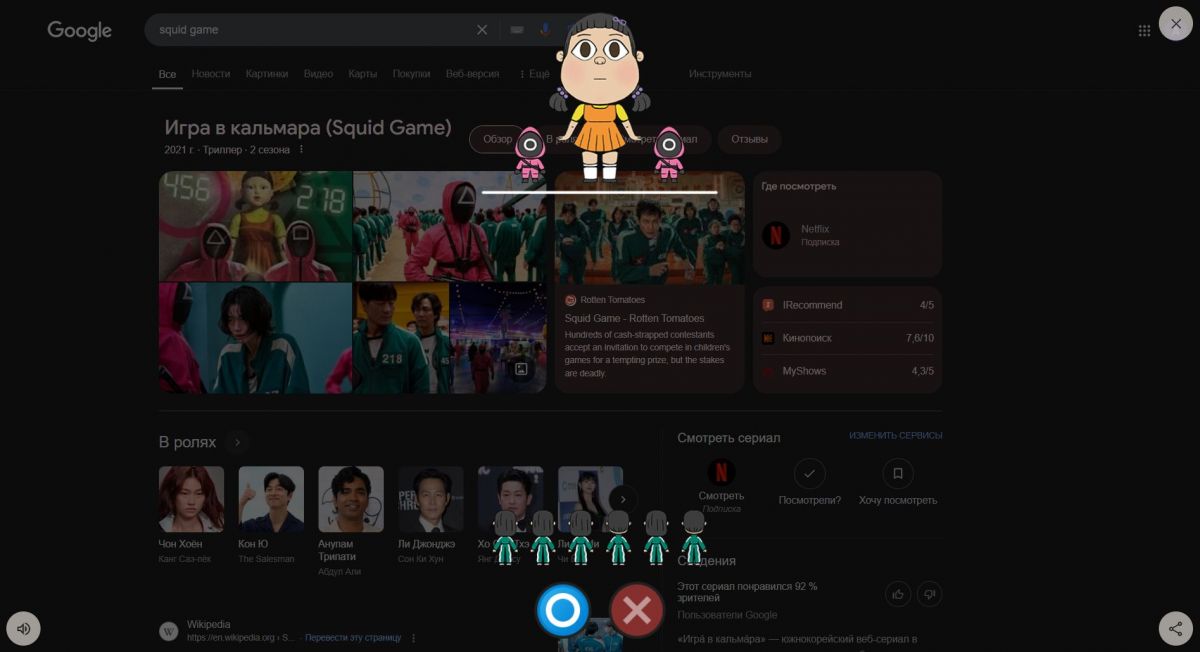Open Инструменты search tools
Viewport: 1200px width, 652px height.
pos(720,74)
